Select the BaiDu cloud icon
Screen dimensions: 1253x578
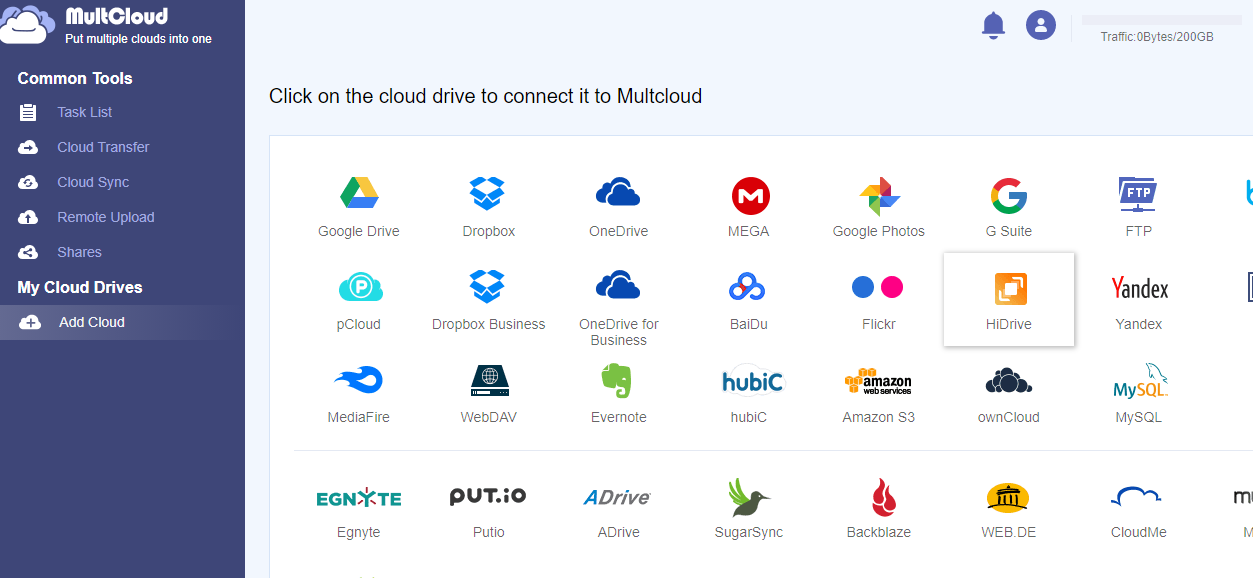click(x=748, y=287)
